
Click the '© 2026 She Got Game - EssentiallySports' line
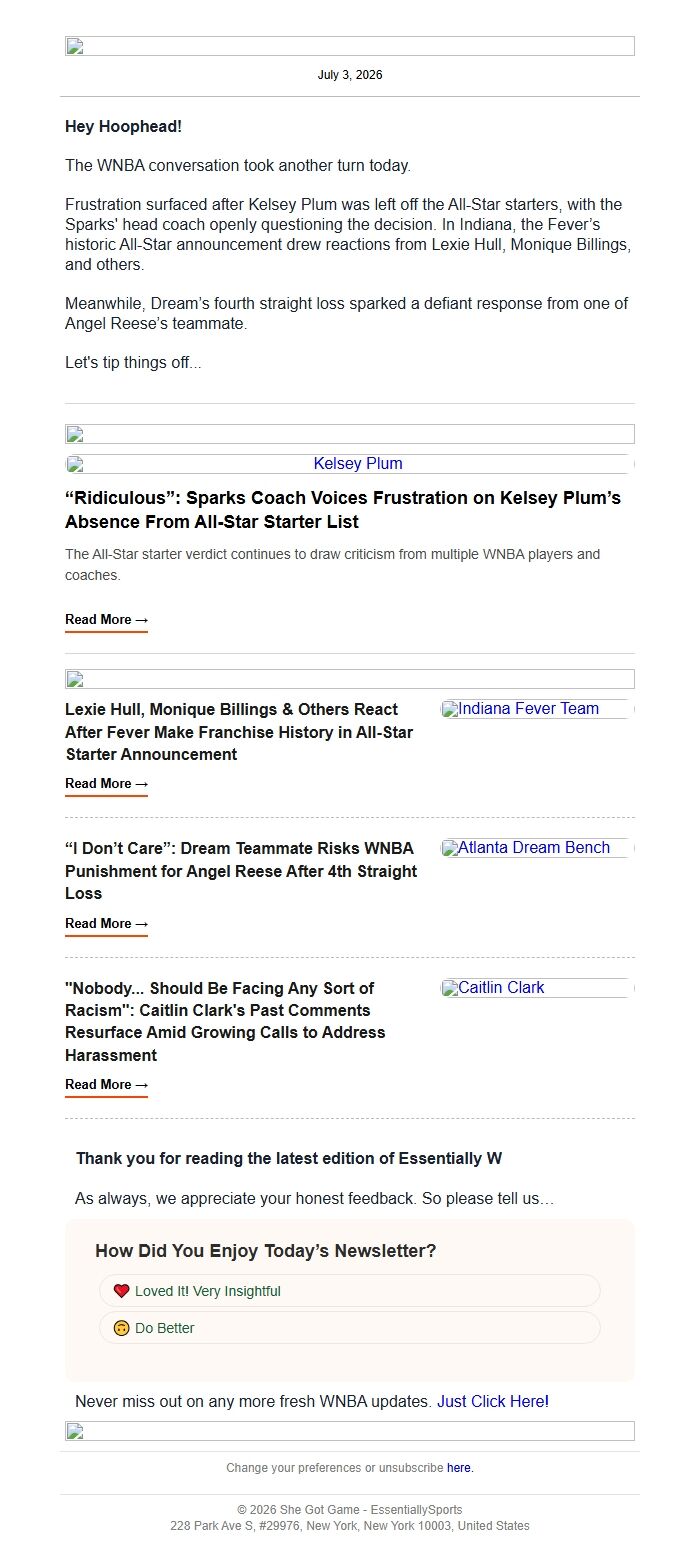click(350, 1510)
